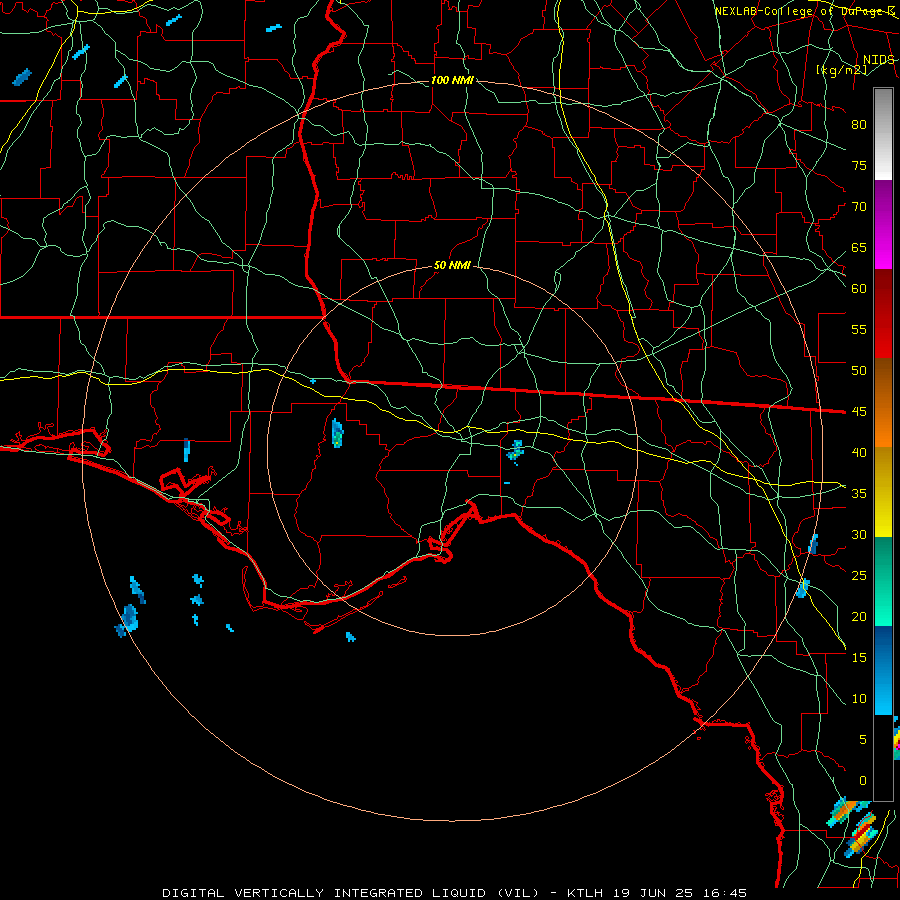Click the 10 value on the color scale
The height and width of the screenshot is (900, 900).
pyautogui.click(x=859, y=699)
